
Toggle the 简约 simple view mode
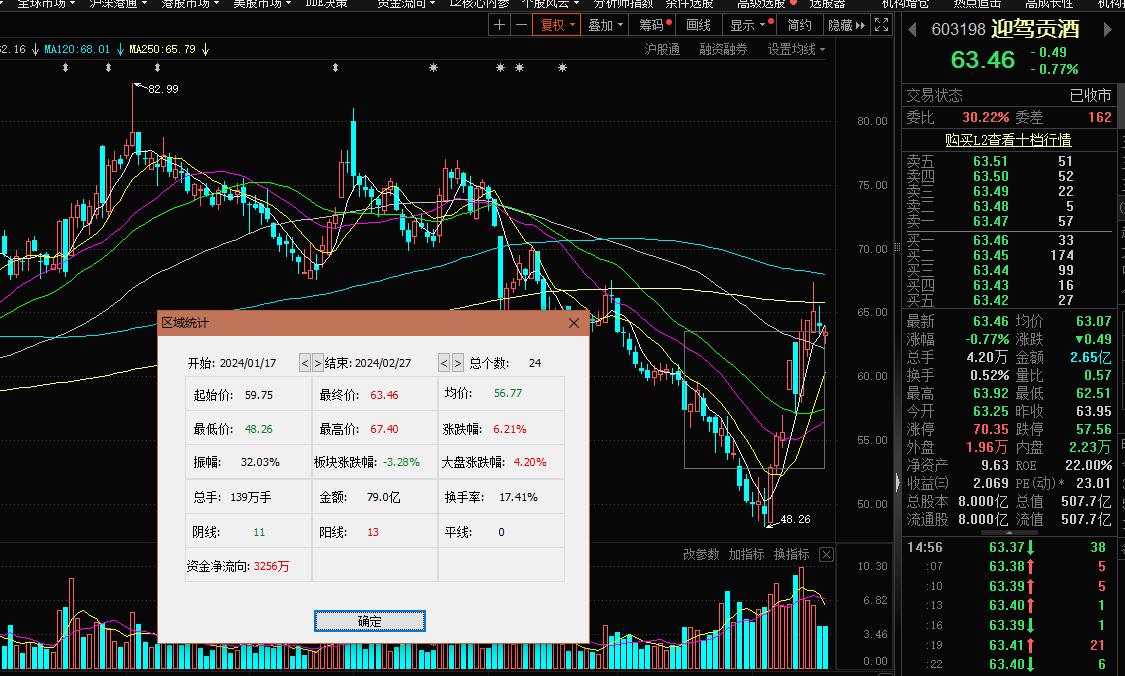tap(799, 25)
